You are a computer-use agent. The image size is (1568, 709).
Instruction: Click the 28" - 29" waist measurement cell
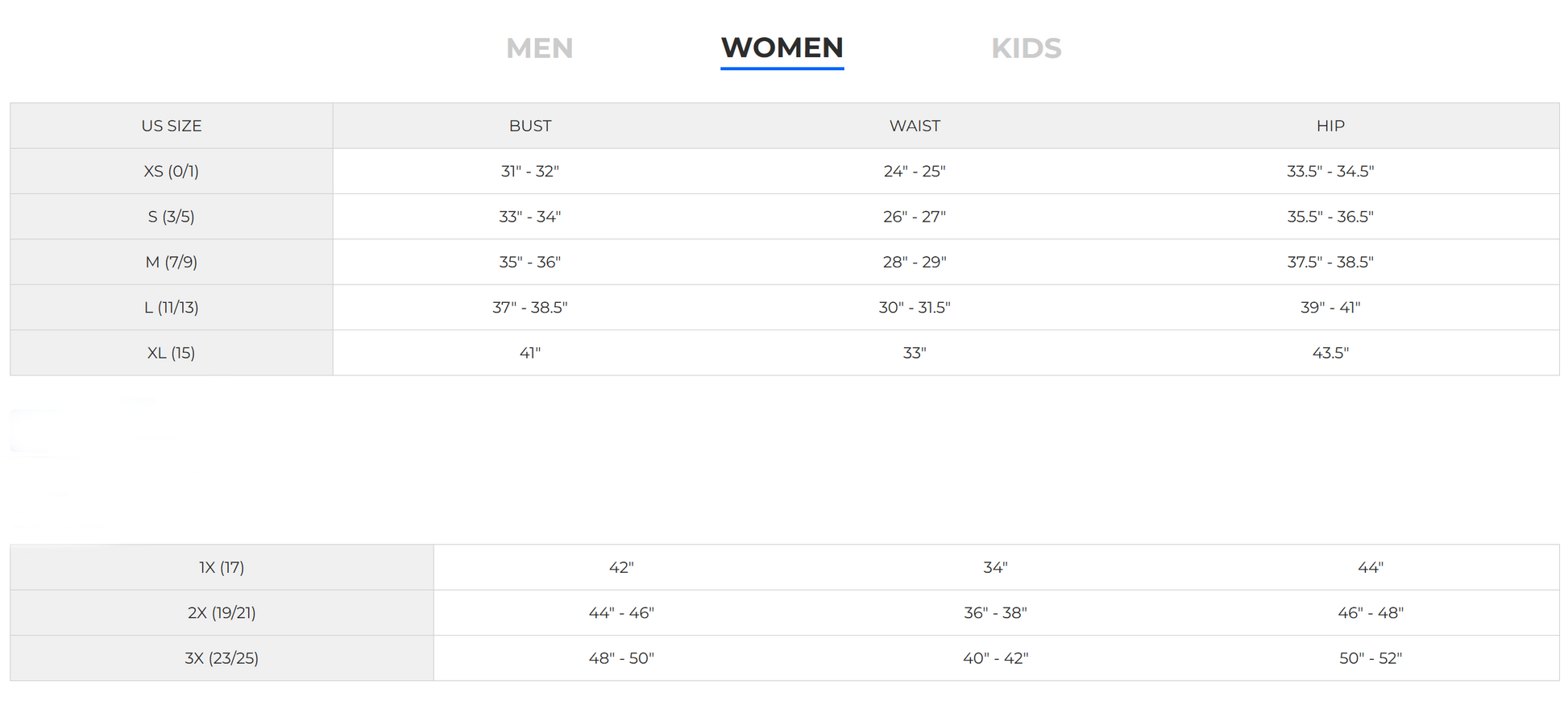tap(915, 262)
